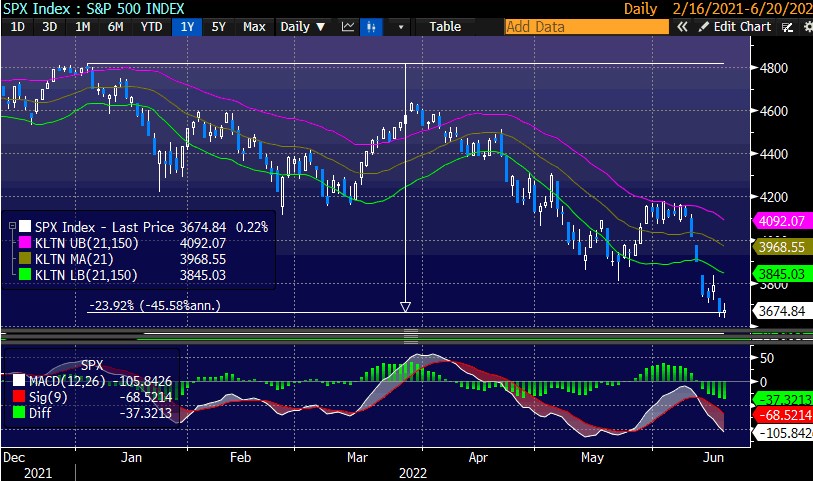Select the 1D time range
Image resolution: width=813 pixels, height=481 pixels.
coord(18,27)
